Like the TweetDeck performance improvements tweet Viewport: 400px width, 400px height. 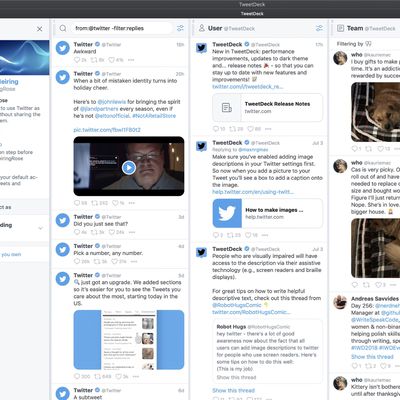[250, 129]
